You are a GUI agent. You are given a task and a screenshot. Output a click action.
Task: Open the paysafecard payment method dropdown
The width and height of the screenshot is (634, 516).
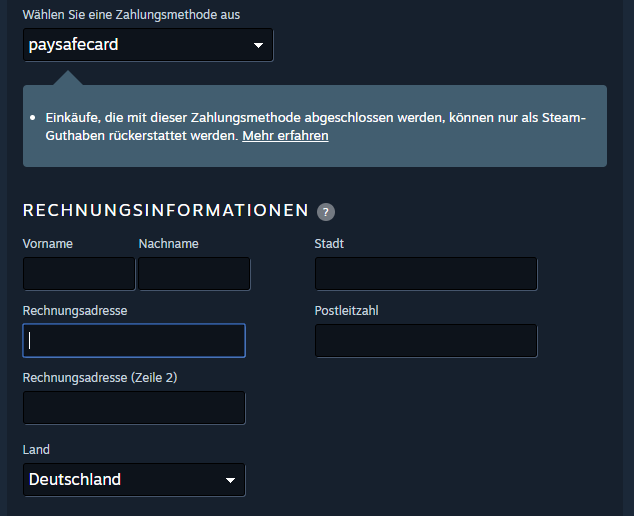pyautogui.click(x=147, y=45)
